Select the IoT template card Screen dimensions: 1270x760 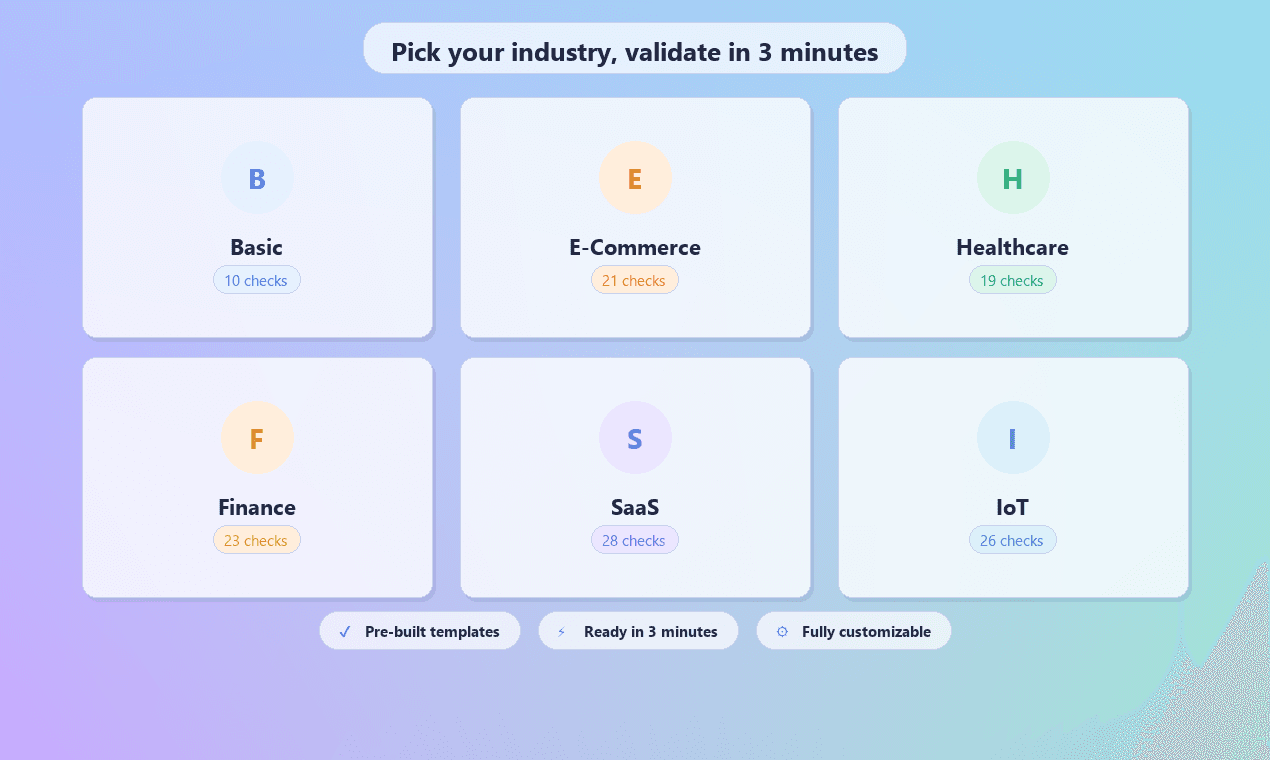(x=1013, y=477)
